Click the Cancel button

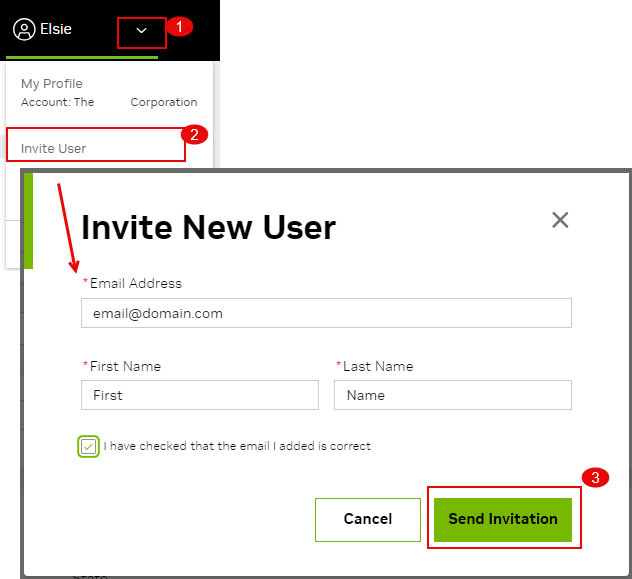(x=368, y=520)
